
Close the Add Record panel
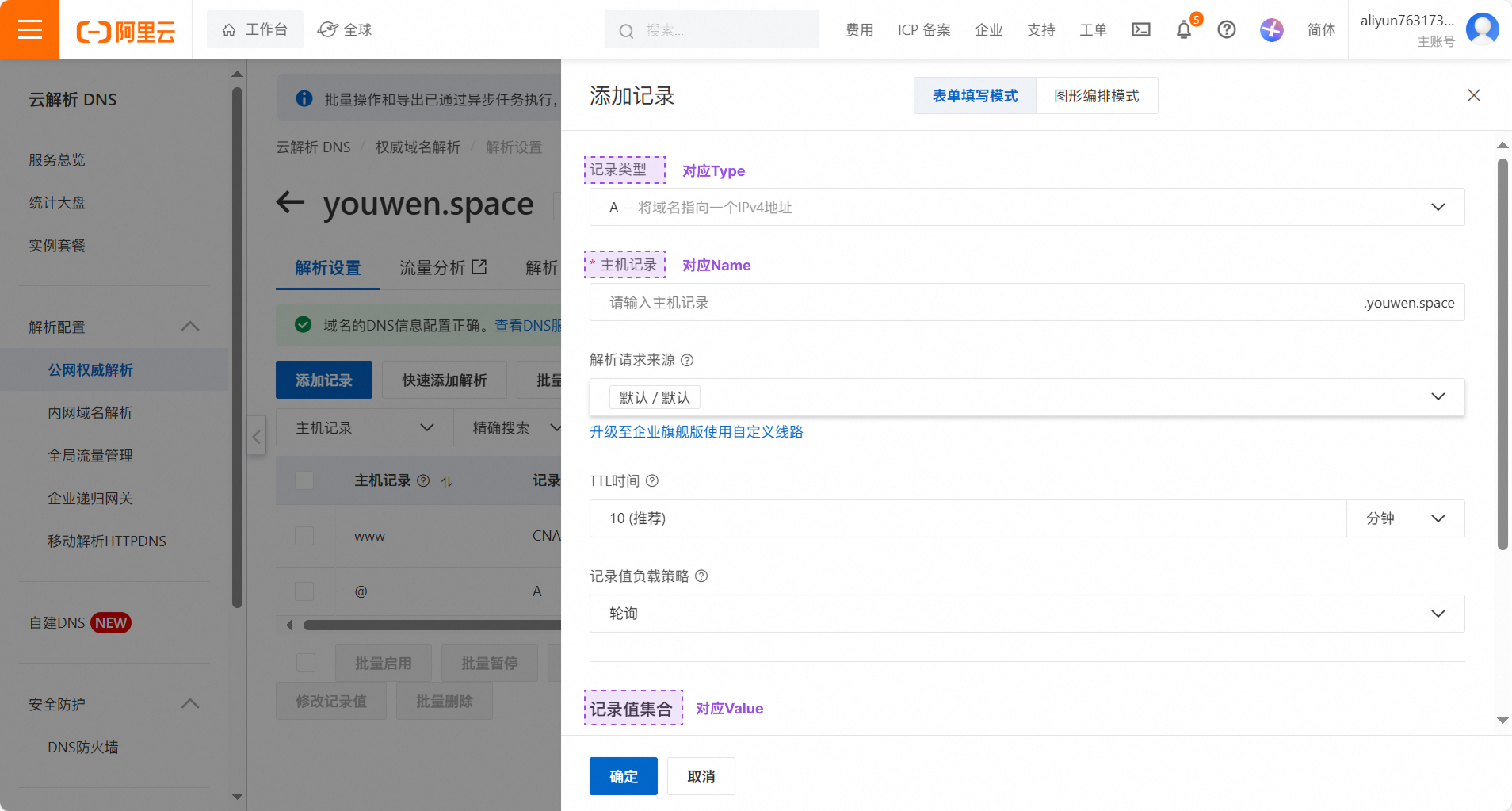1474,95
